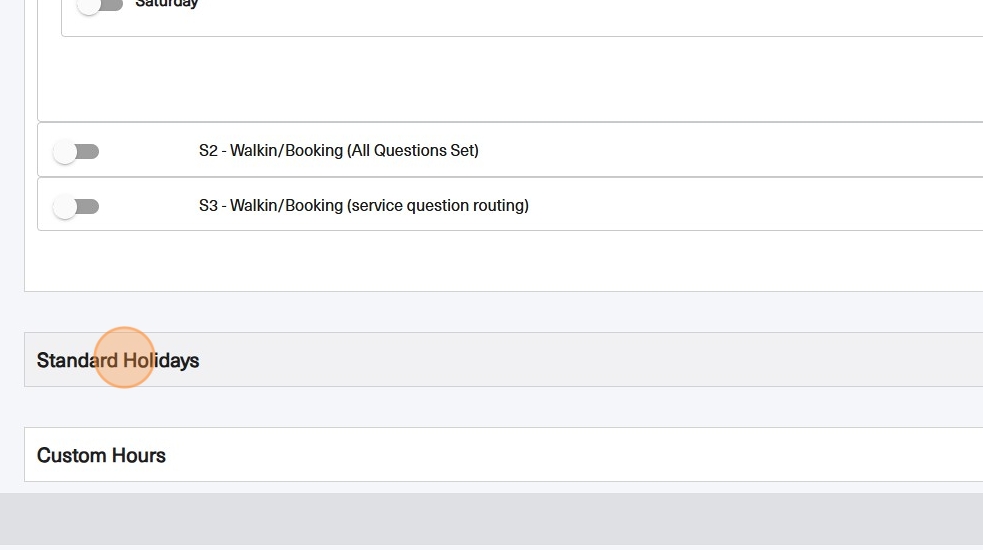Click the orange highlight circle on Standard Holidays
Image resolution: width=983 pixels, height=550 pixels.
[124, 358]
